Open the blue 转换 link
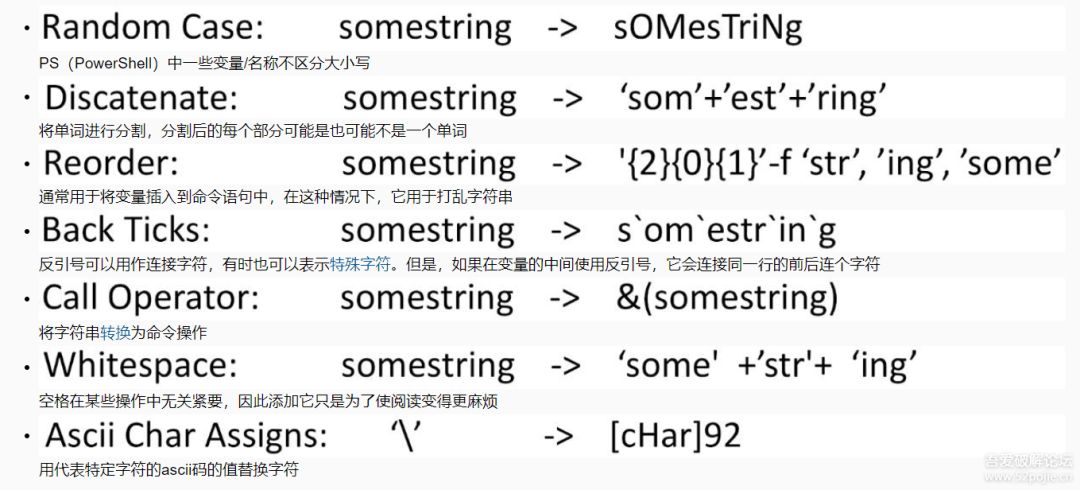The width and height of the screenshot is (1080, 490). click(115, 333)
